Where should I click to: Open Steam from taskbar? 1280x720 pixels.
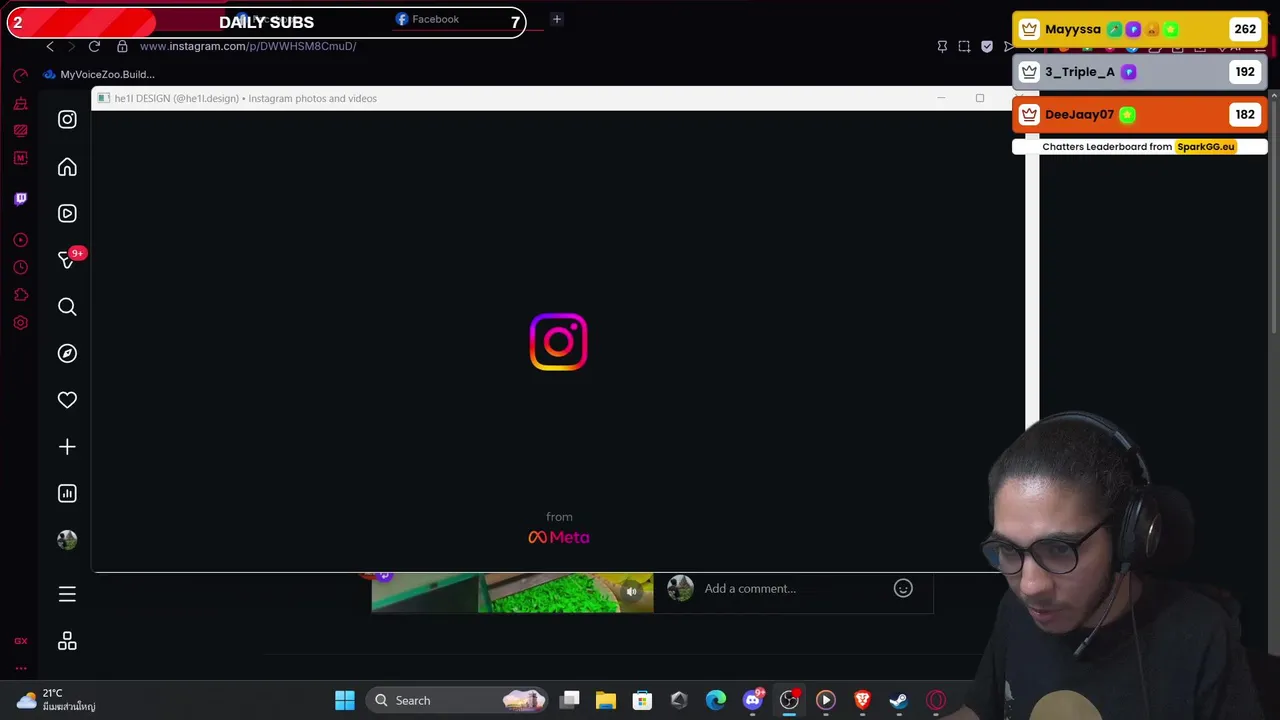click(899, 700)
